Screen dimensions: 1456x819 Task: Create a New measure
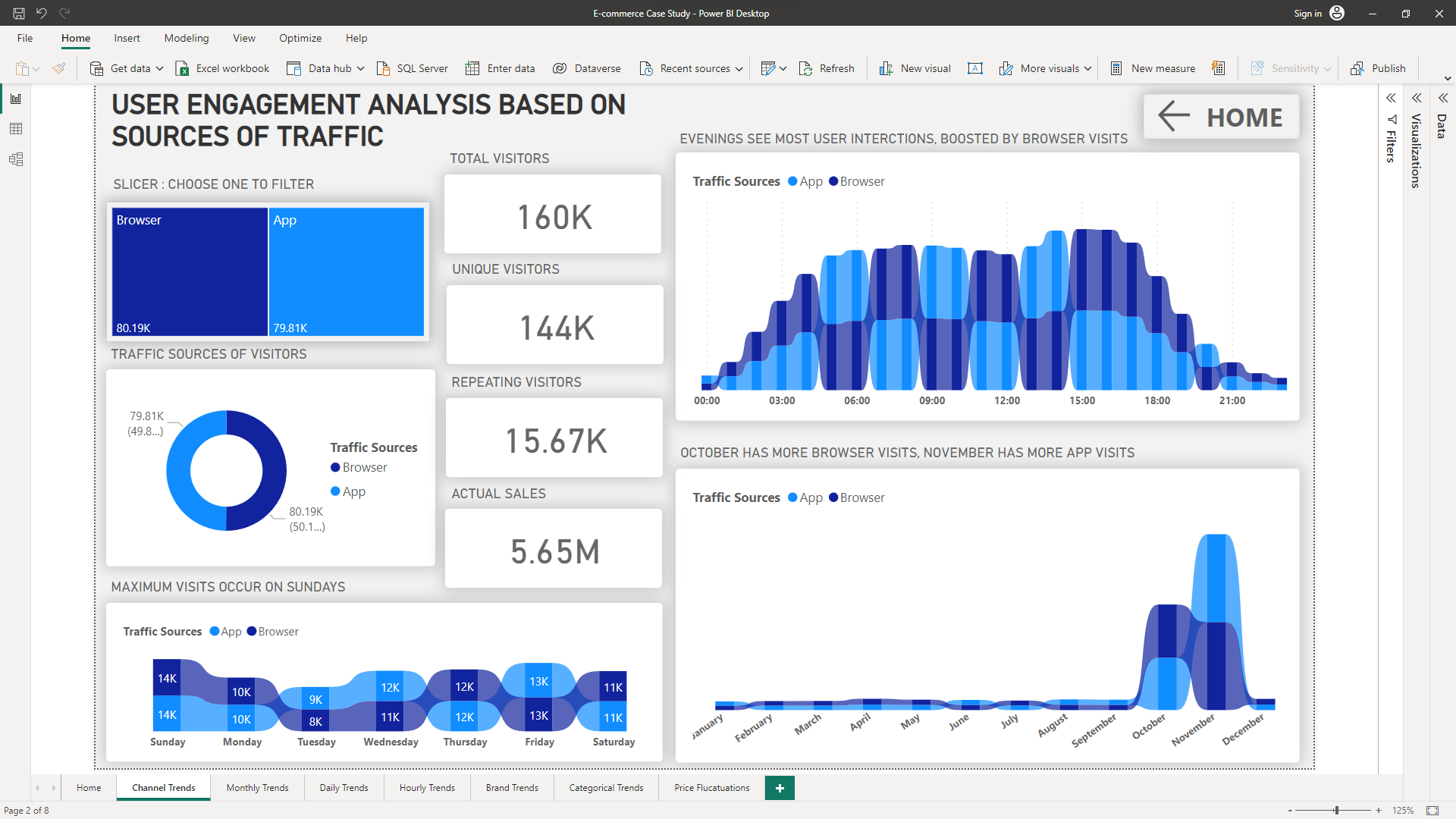coord(1153,68)
